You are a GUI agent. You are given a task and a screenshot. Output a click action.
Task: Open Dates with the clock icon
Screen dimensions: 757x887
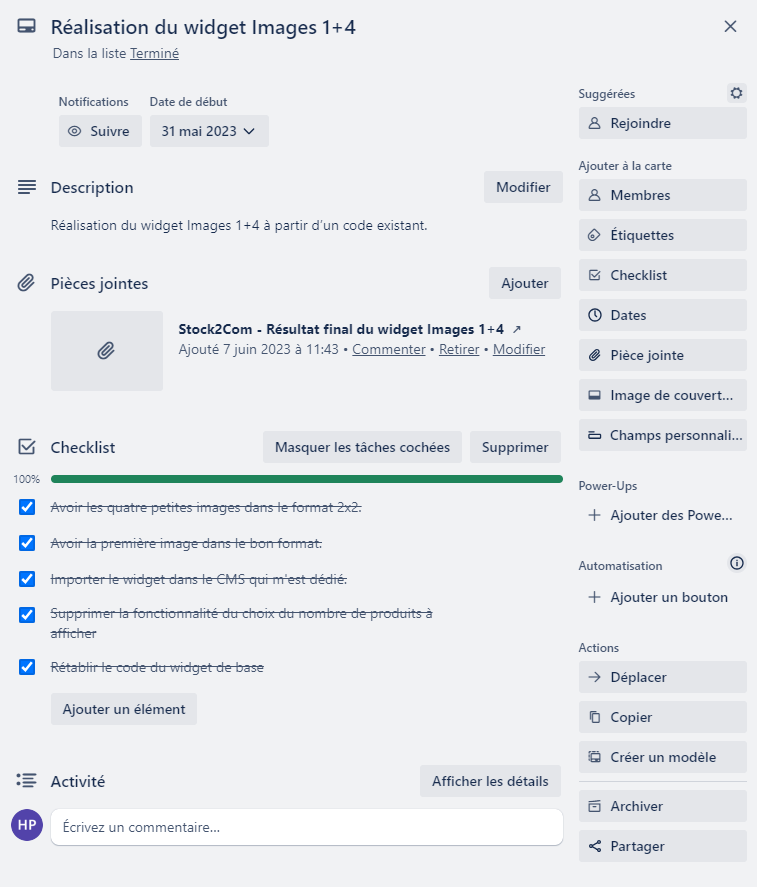click(662, 315)
